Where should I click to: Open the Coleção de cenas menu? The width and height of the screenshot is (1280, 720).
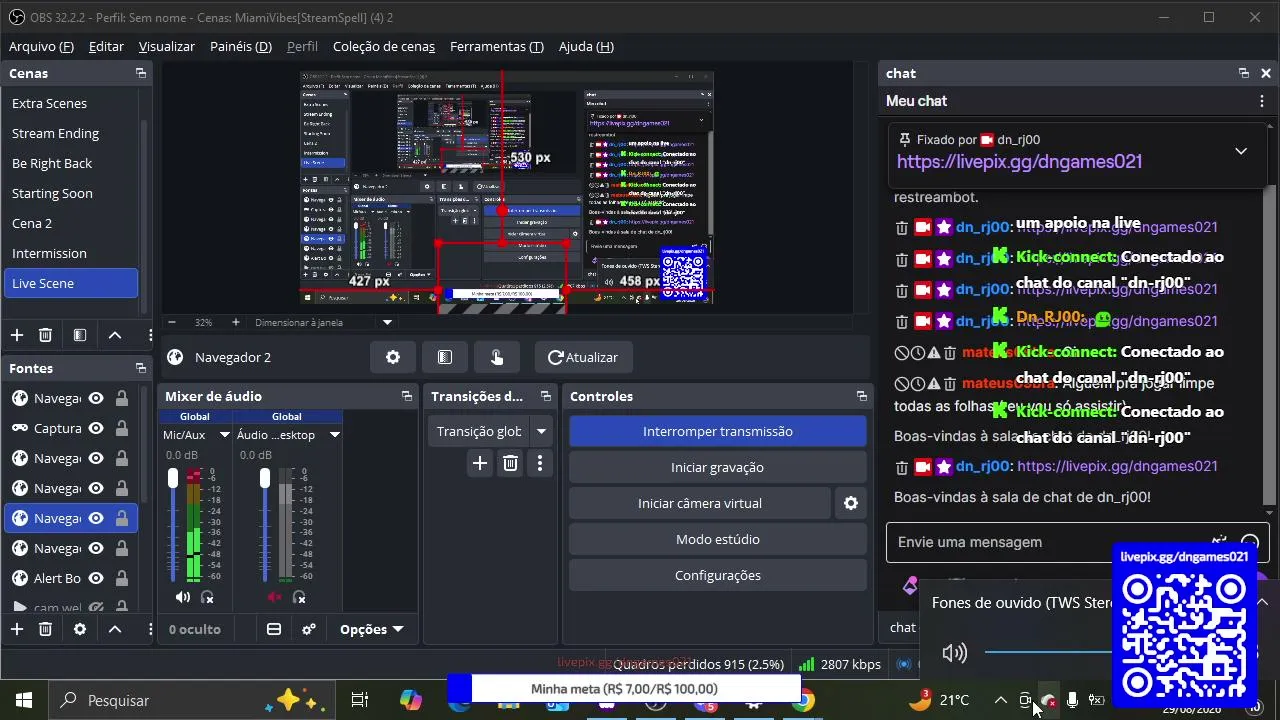pos(384,46)
